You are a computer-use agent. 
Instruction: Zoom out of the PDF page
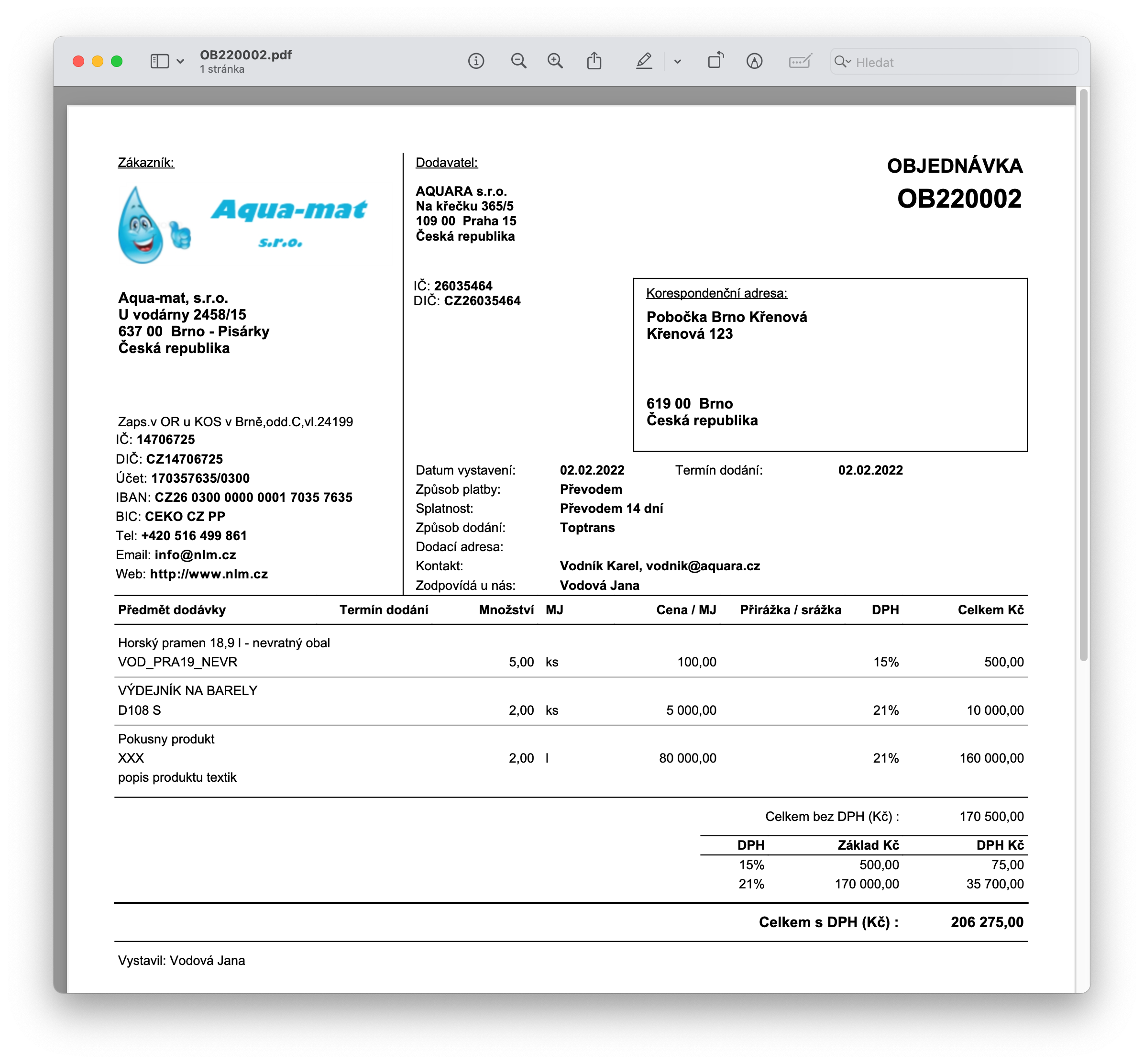(518, 61)
